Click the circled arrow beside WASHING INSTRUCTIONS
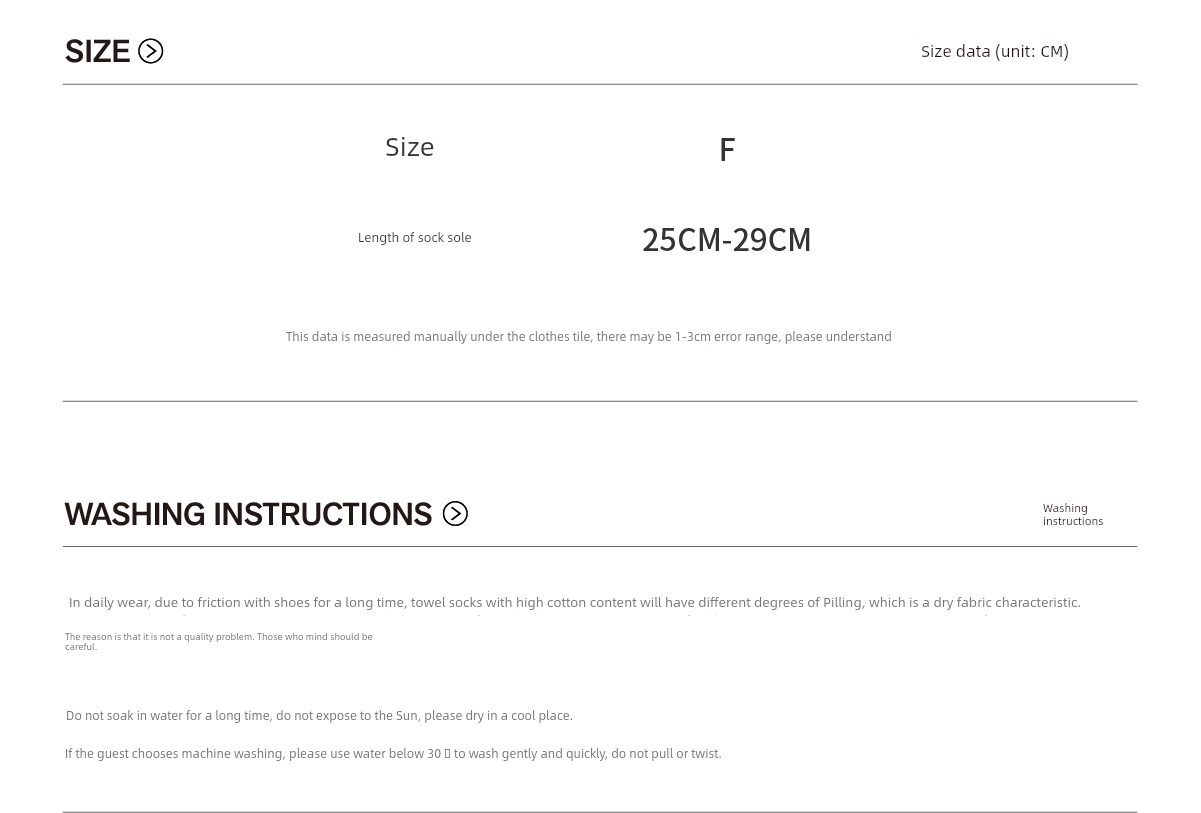This screenshot has width=1201, height=813. click(455, 514)
